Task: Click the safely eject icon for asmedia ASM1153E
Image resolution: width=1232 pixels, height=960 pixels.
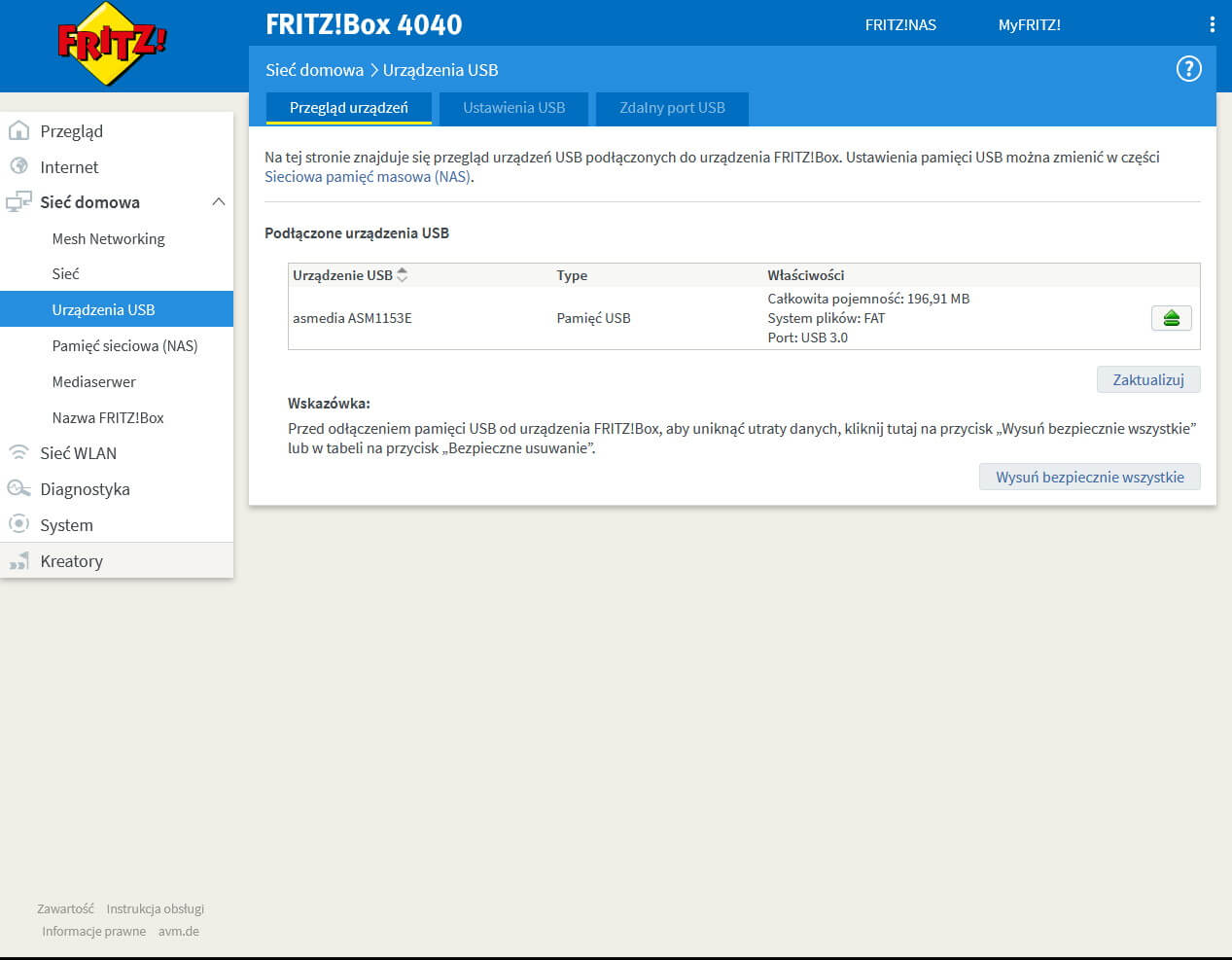Action: coord(1171,317)
